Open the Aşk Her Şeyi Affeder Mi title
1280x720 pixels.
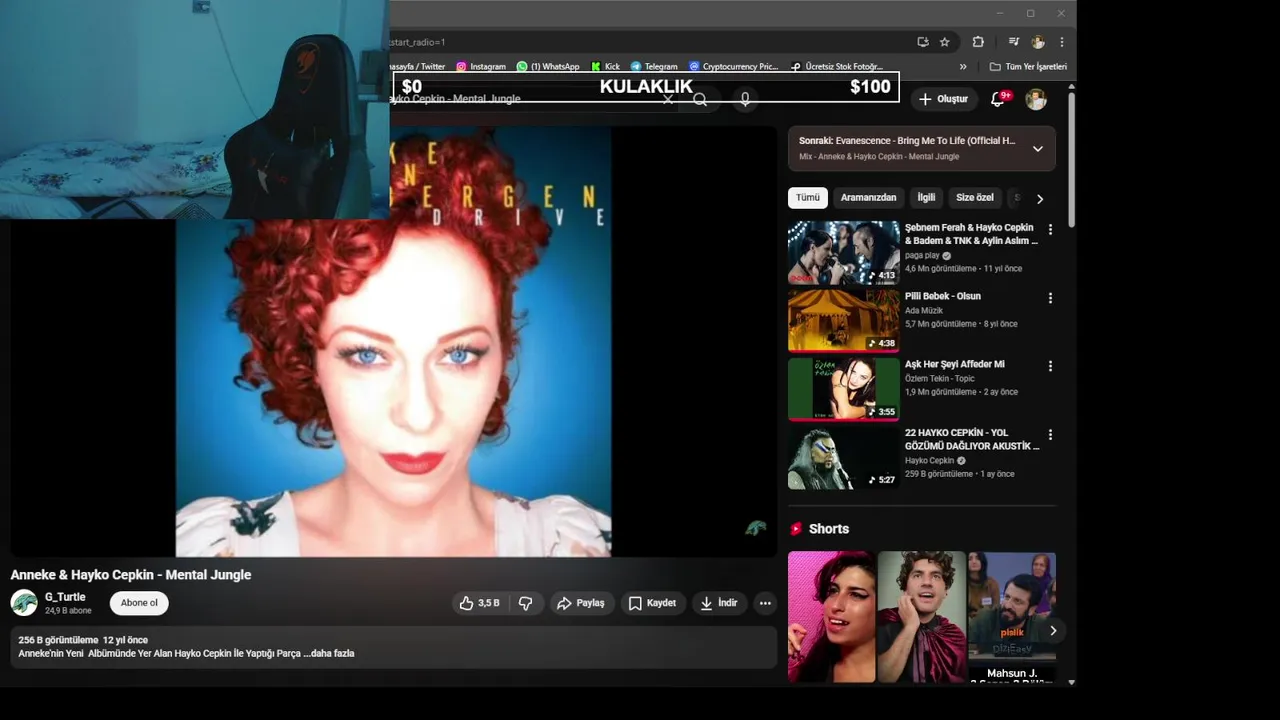click(955, 364)
